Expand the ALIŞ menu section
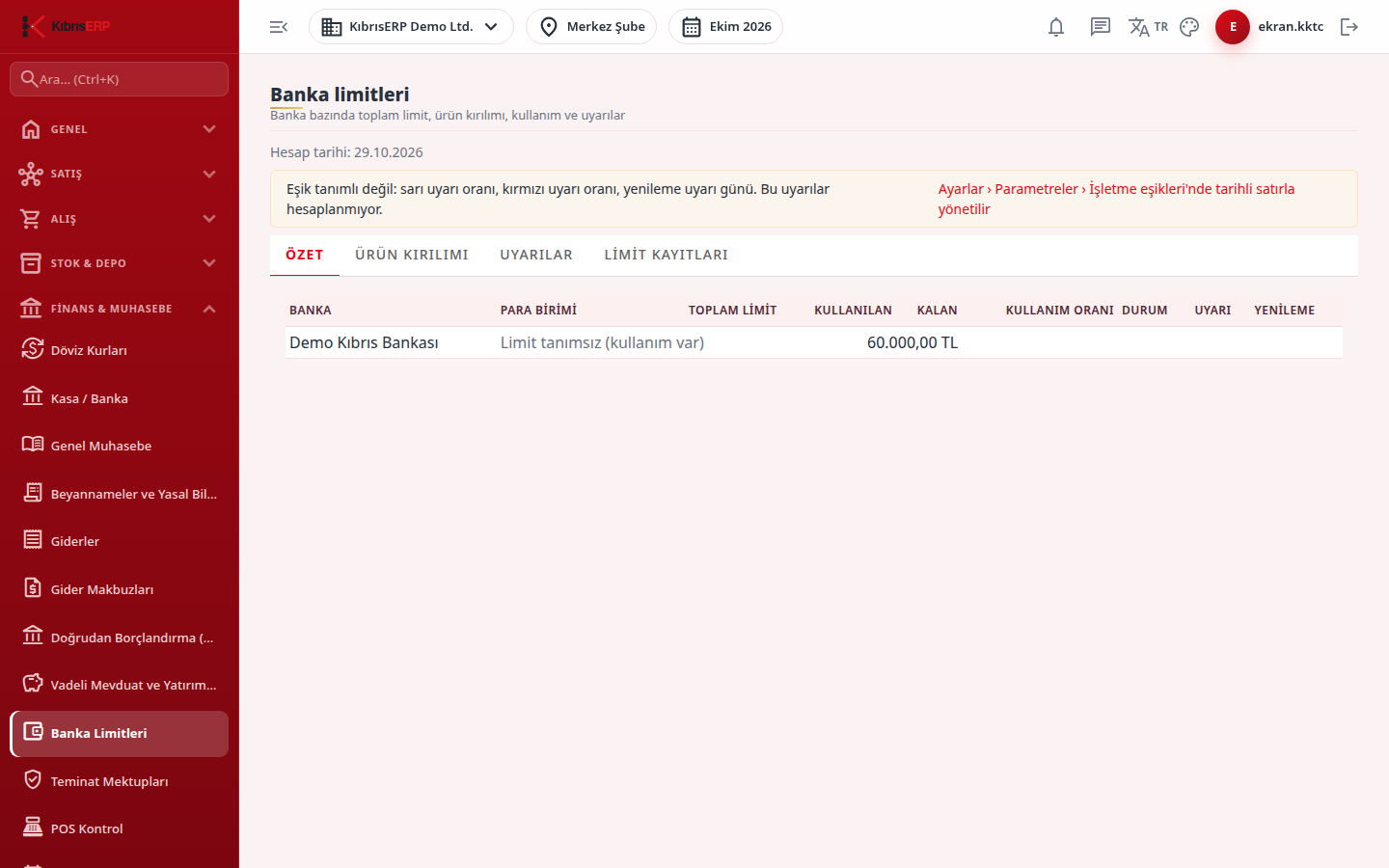This screenshot has height=868, width=1389. 120,219
